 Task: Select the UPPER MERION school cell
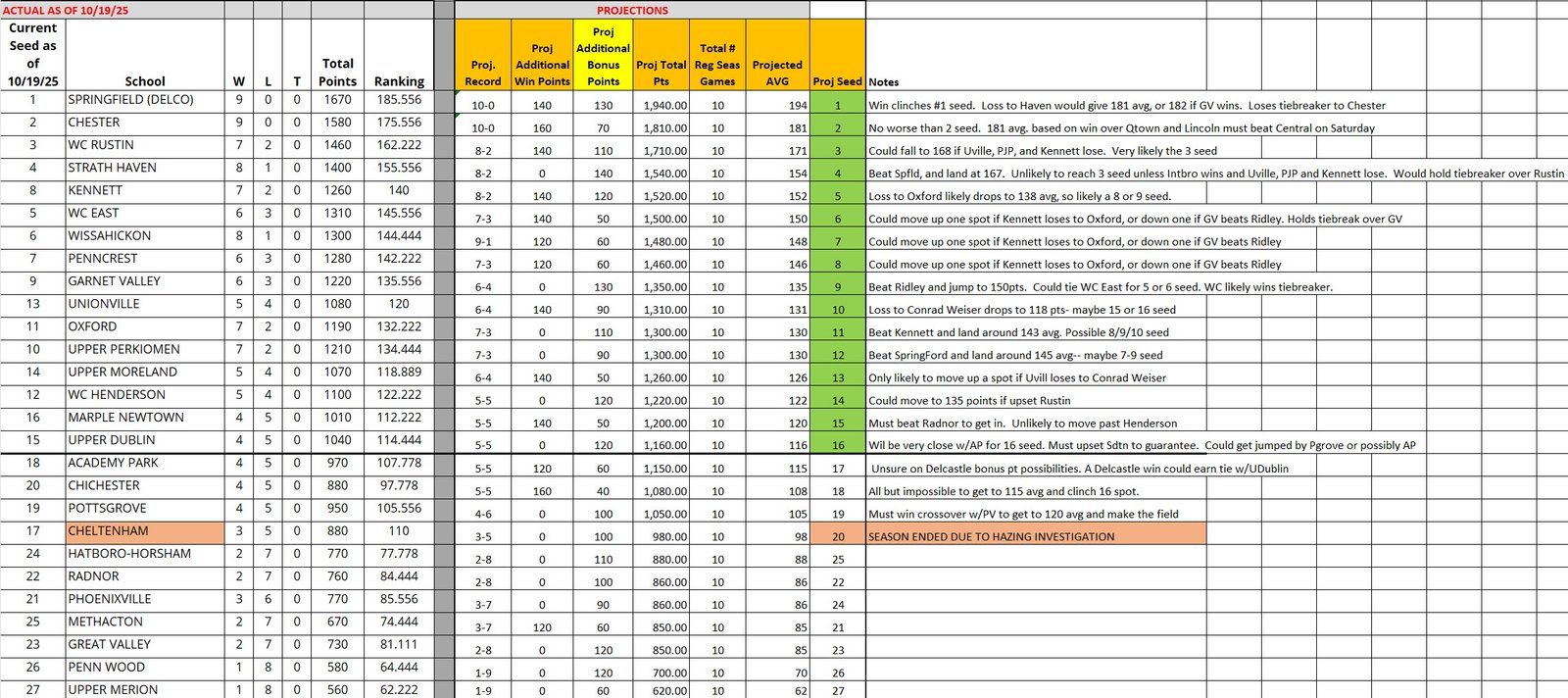(x=144, y=689)
